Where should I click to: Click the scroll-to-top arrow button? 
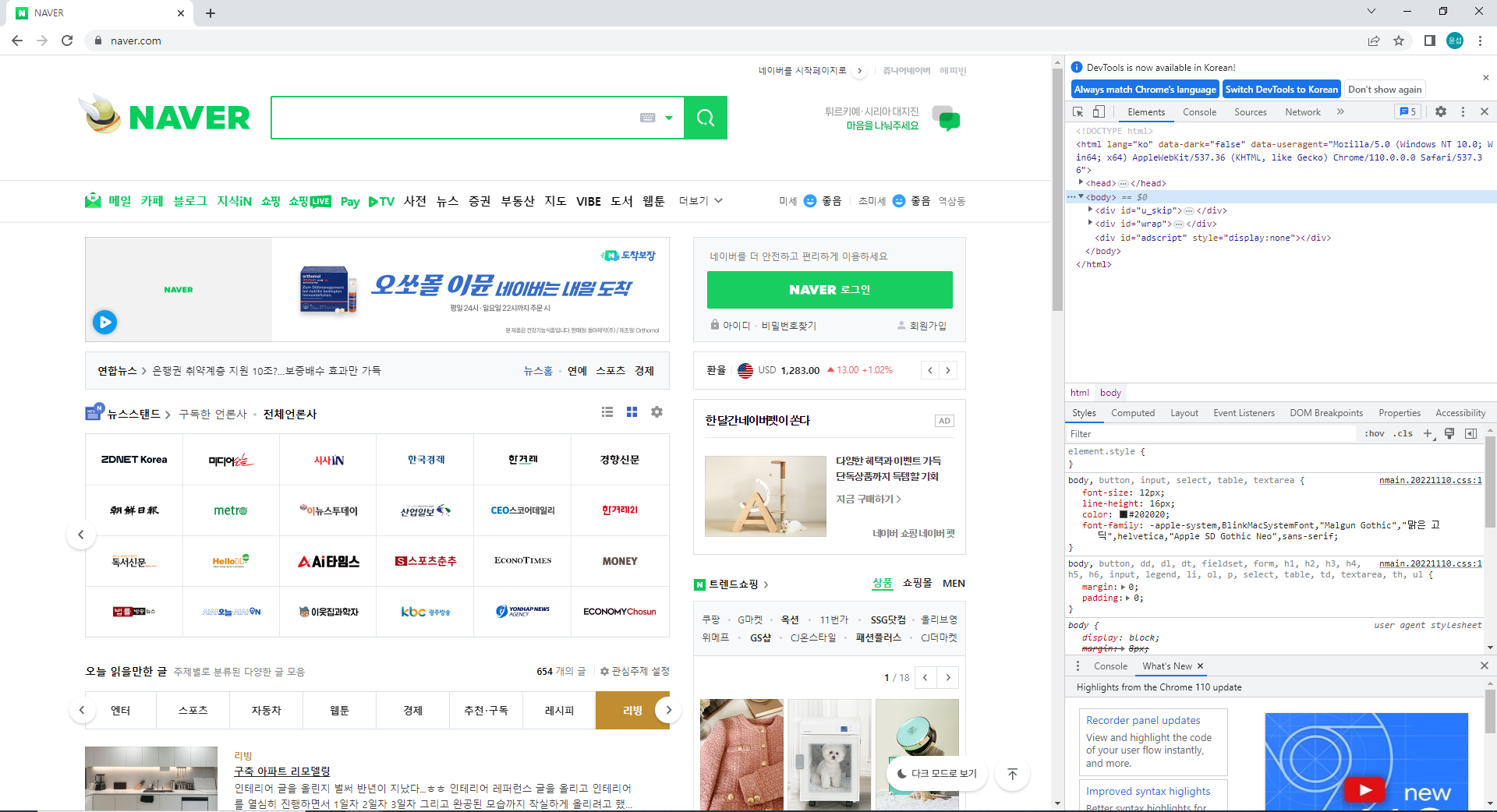(1012, 773)
